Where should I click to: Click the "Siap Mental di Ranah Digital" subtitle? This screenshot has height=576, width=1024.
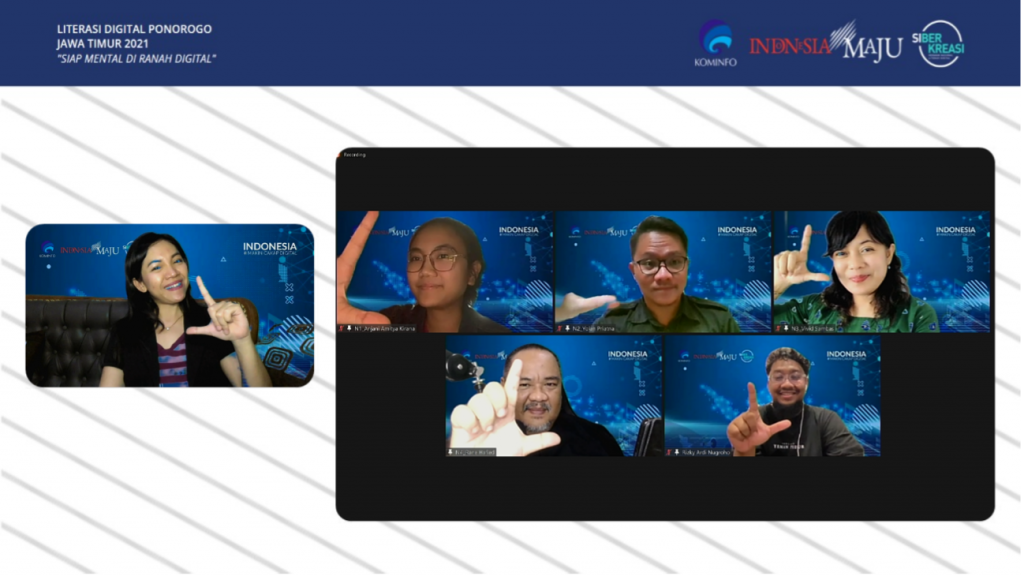click(136, 58)
